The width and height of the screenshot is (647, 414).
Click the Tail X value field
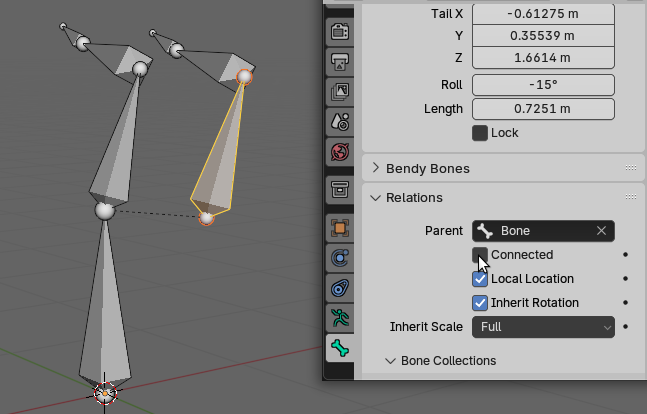(543, 14)
